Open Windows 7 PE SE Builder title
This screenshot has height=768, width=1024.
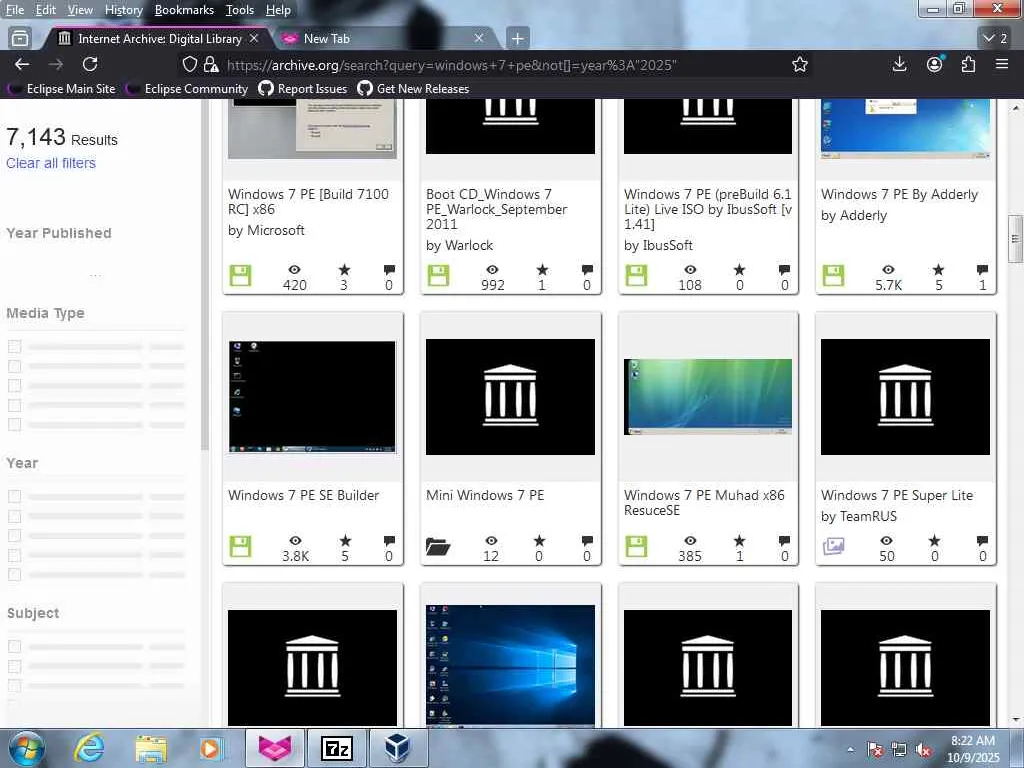(x=304, y=495)
